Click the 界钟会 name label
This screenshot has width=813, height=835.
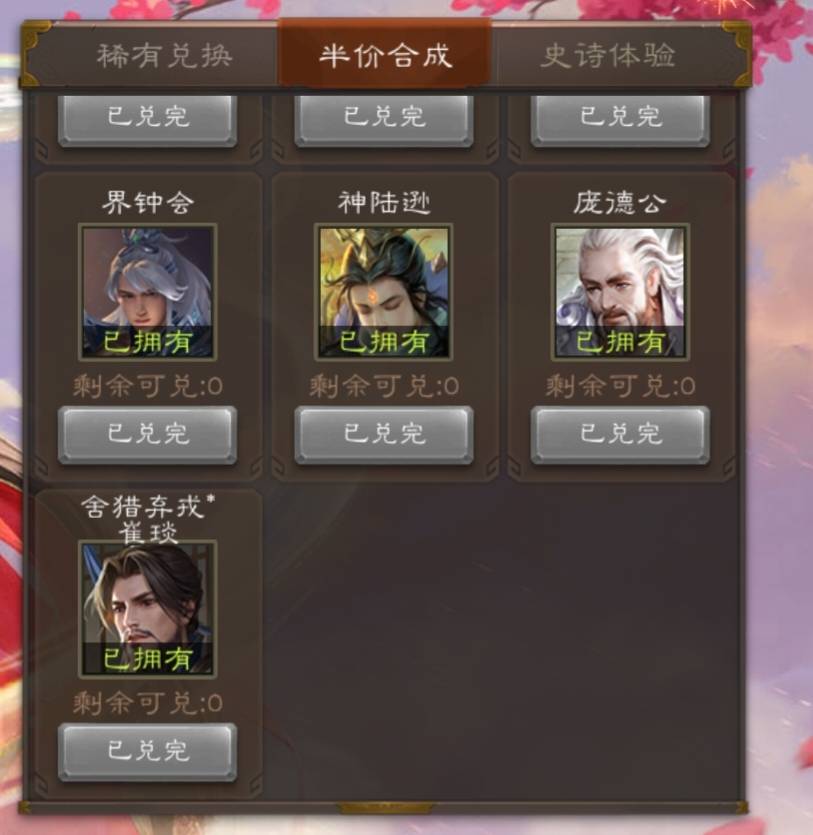click(147, 203)
